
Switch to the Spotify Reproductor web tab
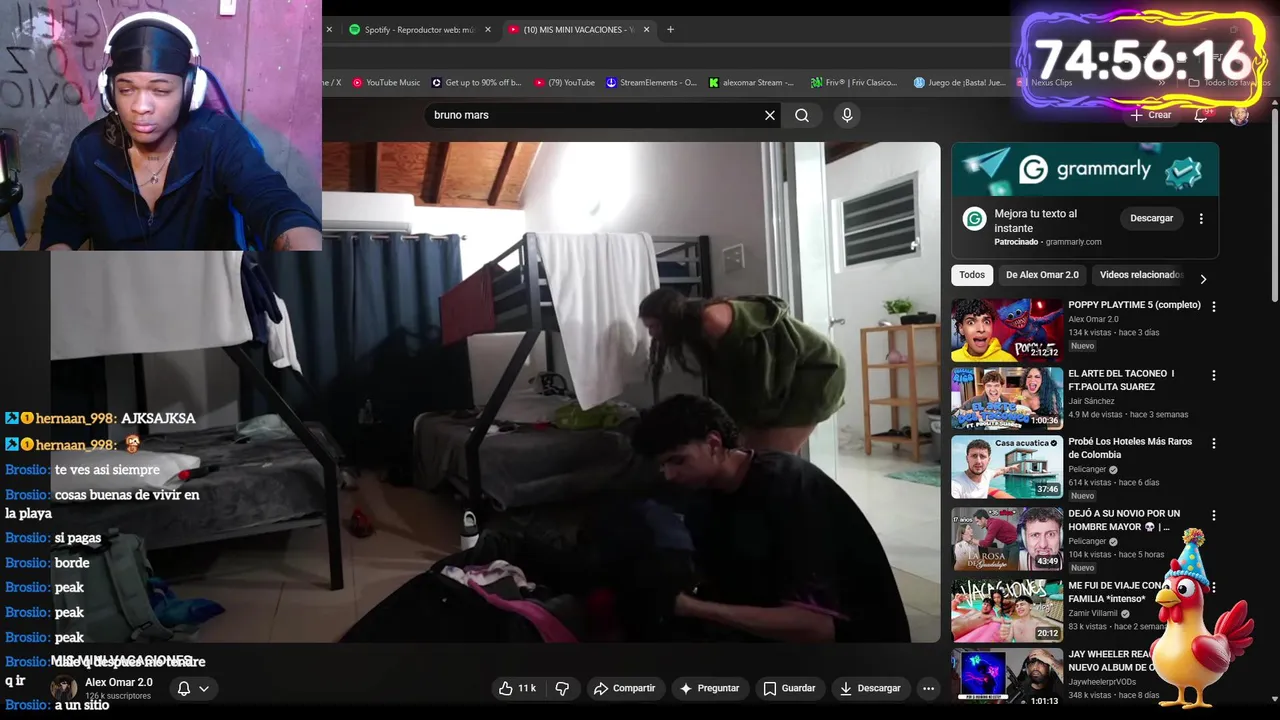point(419,30)
